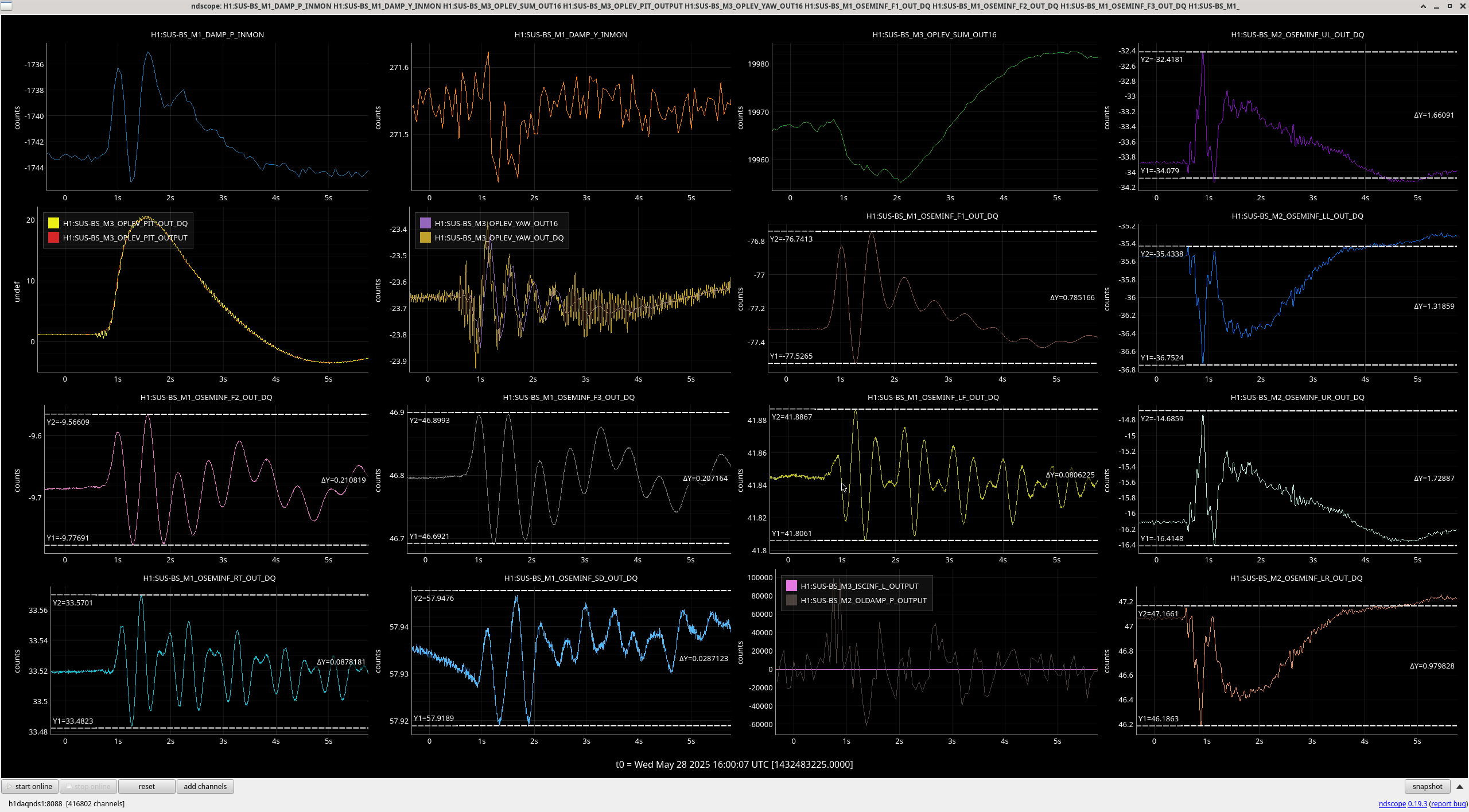Click the yellow OPLEV_PIT_OUT_DQ legend swatch
1469x812 pixels.
click(53, 223)
